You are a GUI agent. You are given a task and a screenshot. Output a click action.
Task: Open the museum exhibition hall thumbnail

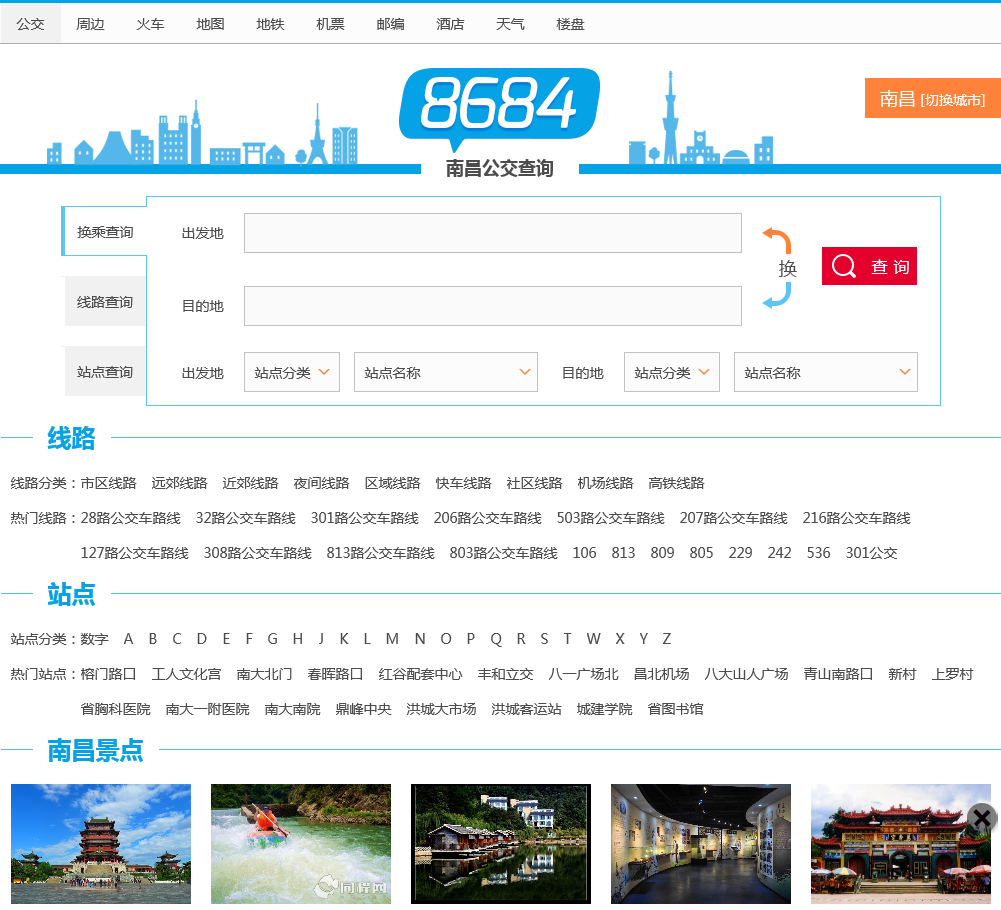click(701, 844)
